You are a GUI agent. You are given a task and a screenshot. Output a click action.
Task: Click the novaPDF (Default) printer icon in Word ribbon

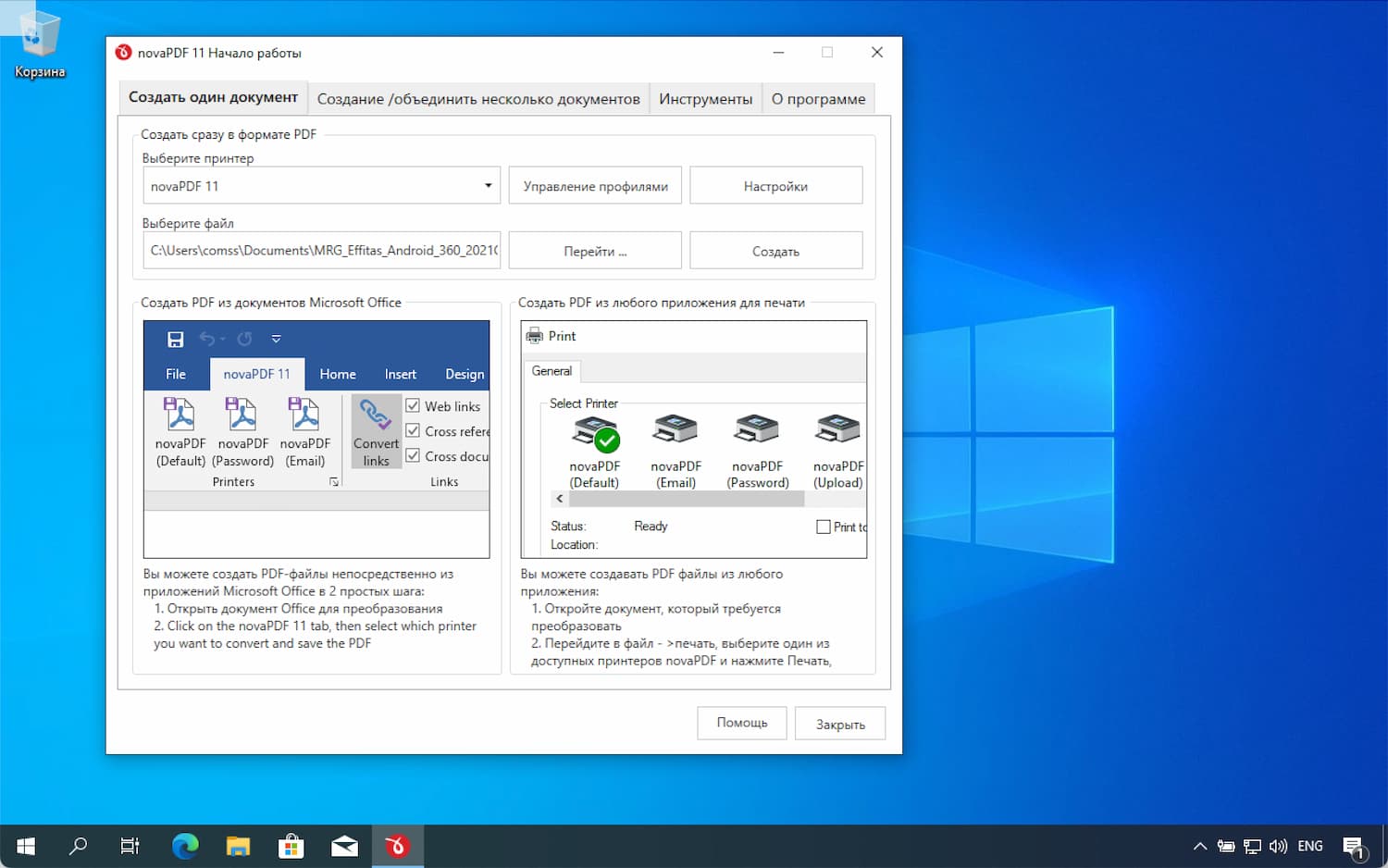[180, 415]
